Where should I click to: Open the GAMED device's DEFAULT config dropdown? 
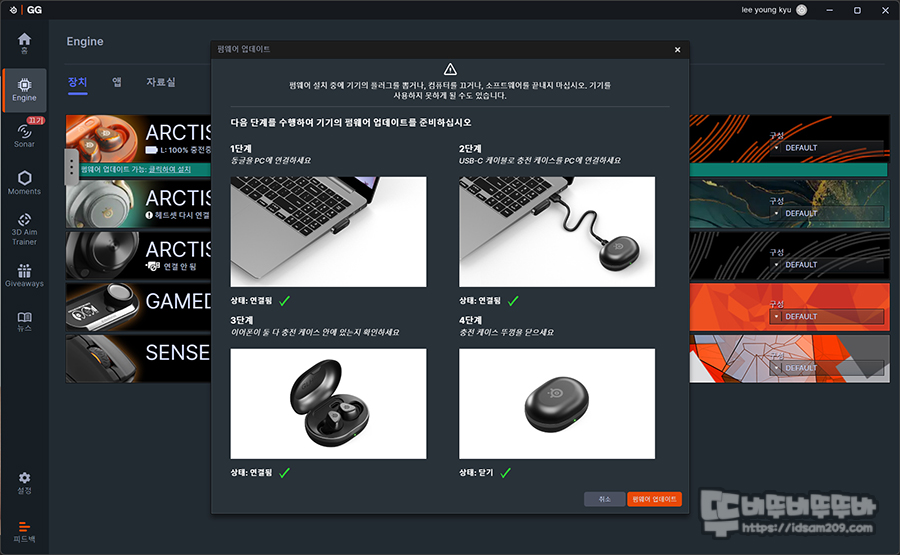tap(826, 316)
